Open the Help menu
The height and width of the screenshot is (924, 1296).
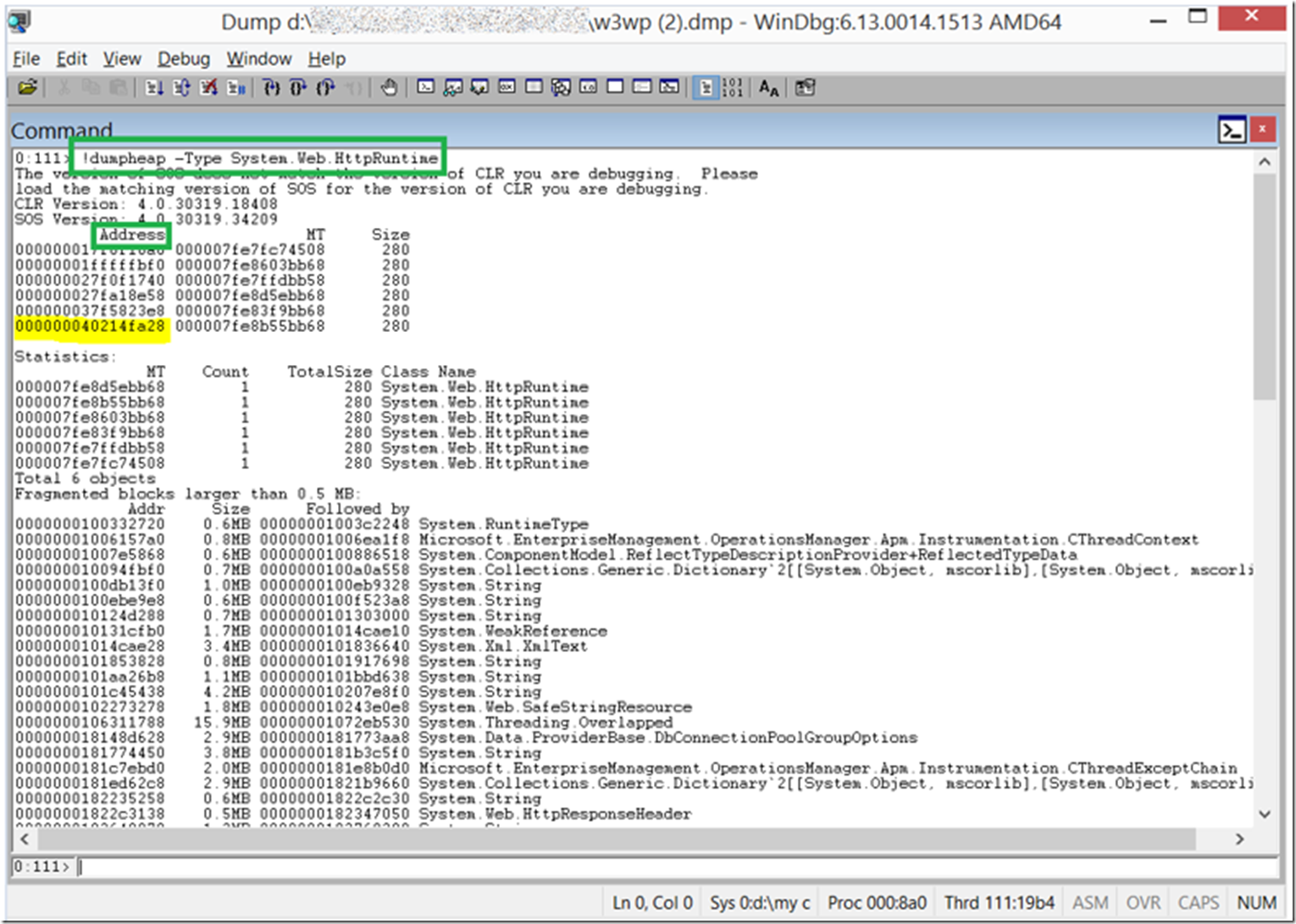point(326,58)
